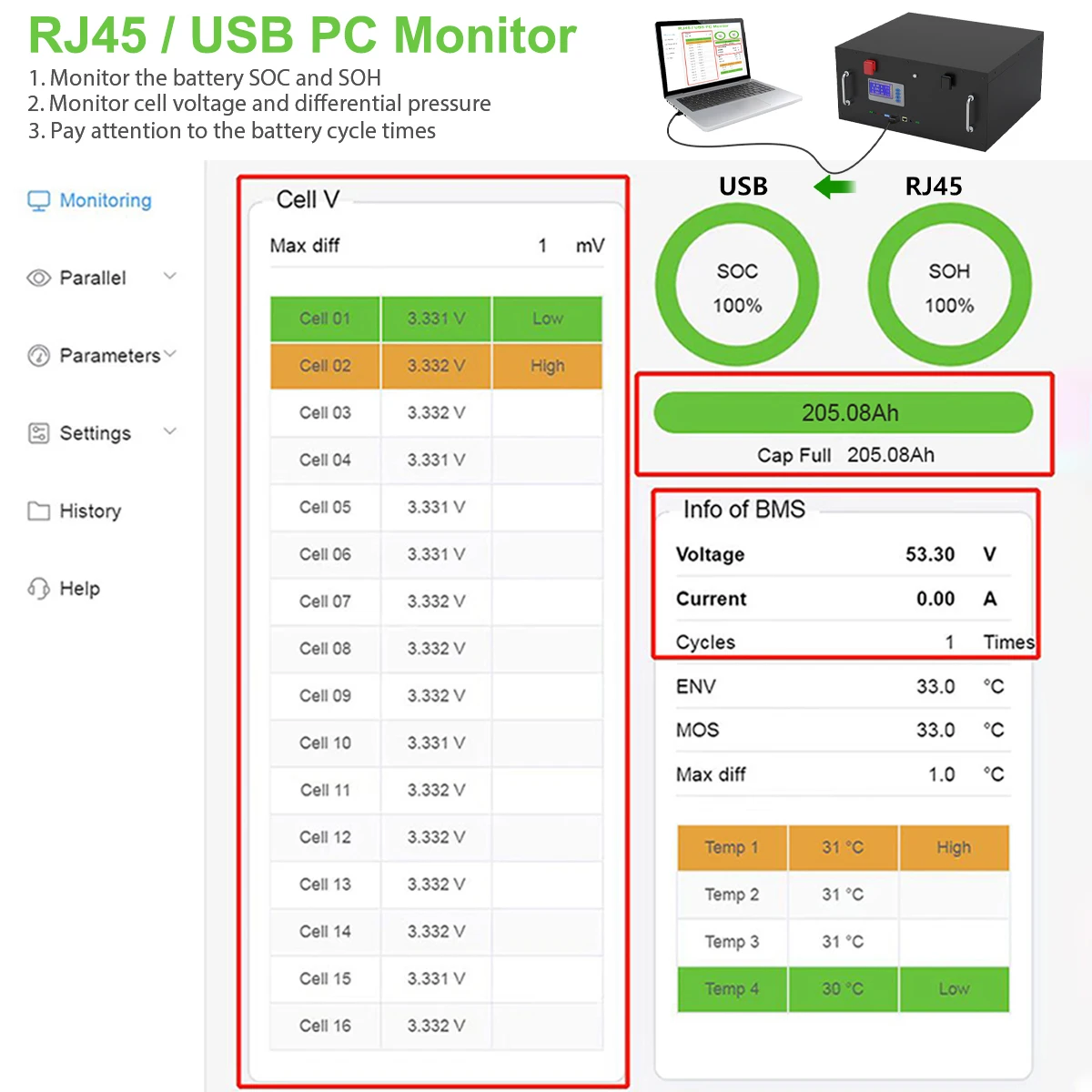Image resolution: width=1092 pixels, height=1092 pixels.
Task: Select the Cell 09 row label
Action: click(x=325, y=696)
